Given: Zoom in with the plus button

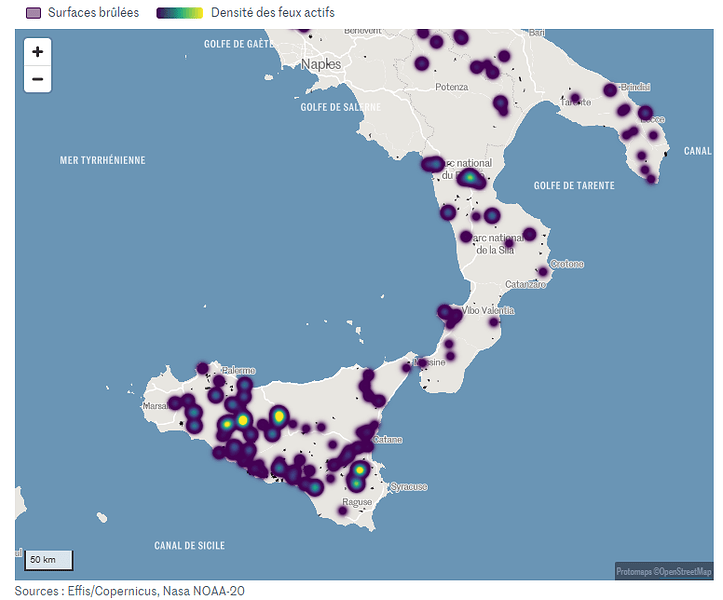Looking at the screenshot, I should tap(37, 52).
